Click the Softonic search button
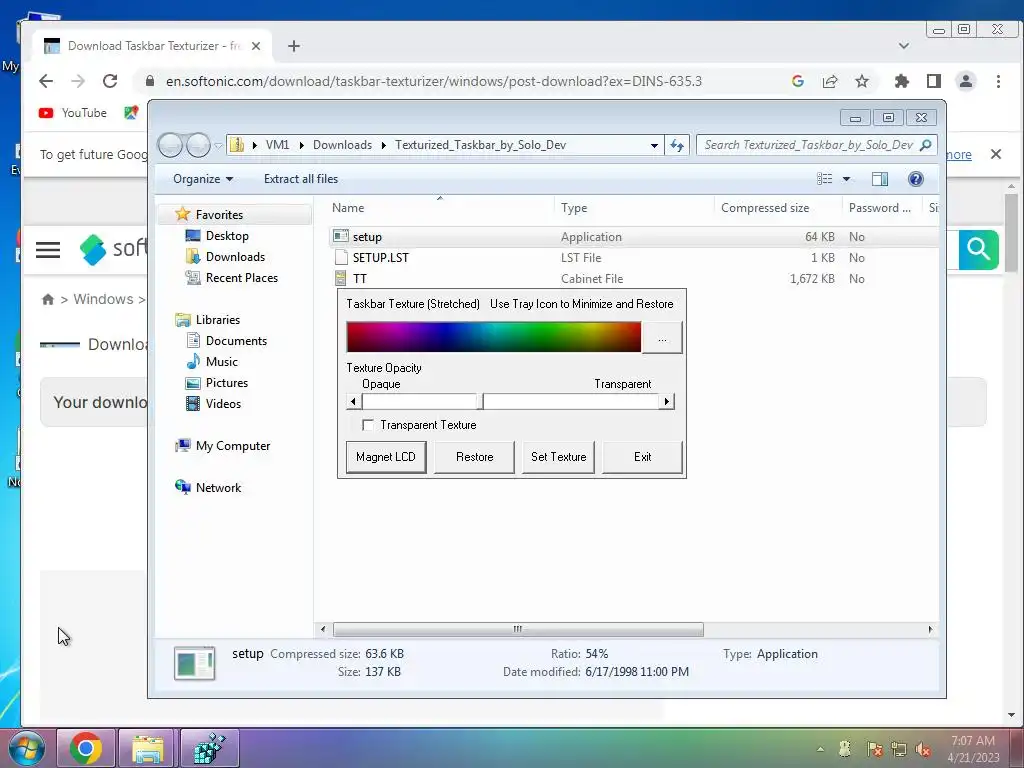This screenshot has width=1024, height=768. (978, 249)
